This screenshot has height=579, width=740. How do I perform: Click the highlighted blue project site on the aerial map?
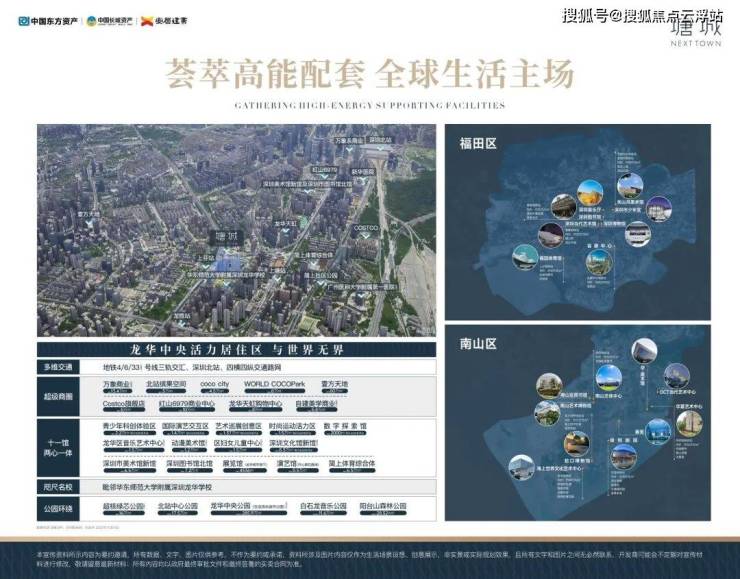pos(228,260)
